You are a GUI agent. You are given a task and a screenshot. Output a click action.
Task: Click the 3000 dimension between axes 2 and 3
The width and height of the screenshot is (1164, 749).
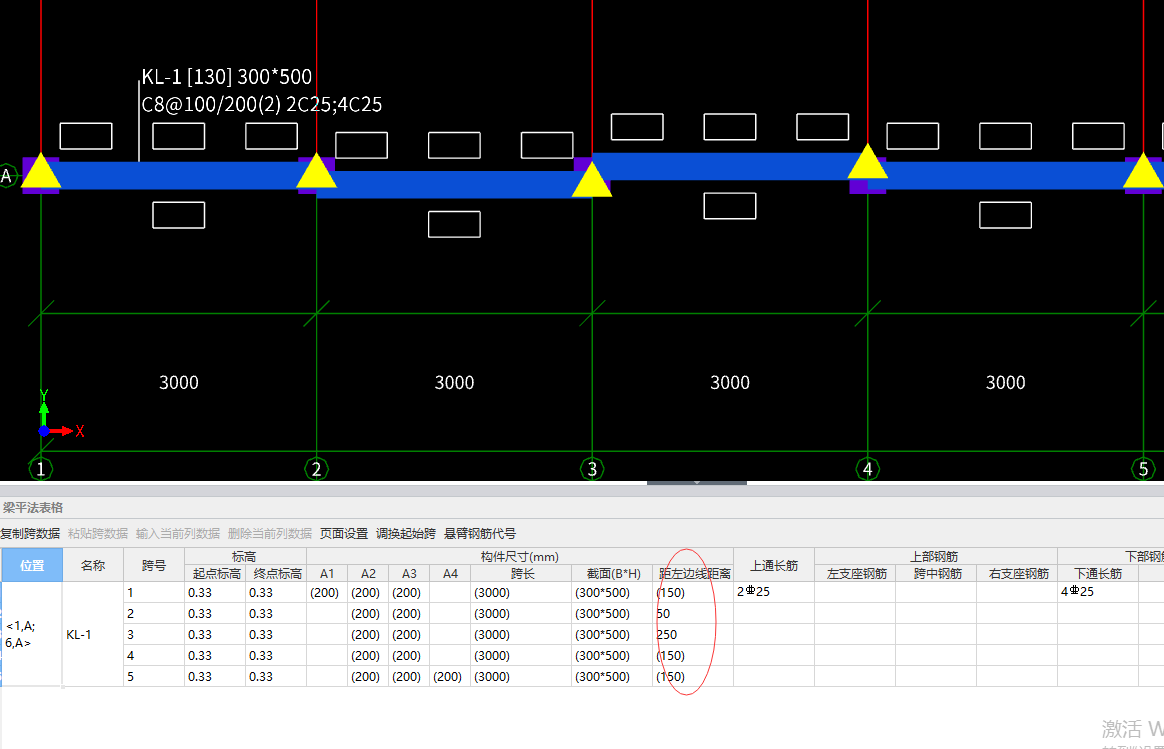coord(454,383)
